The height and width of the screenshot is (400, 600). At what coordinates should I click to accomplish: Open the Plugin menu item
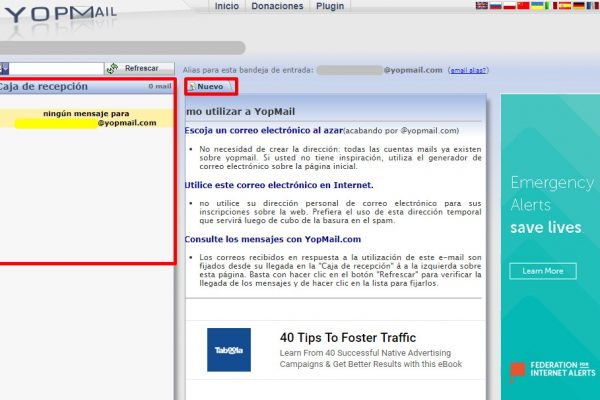[330, 6]
